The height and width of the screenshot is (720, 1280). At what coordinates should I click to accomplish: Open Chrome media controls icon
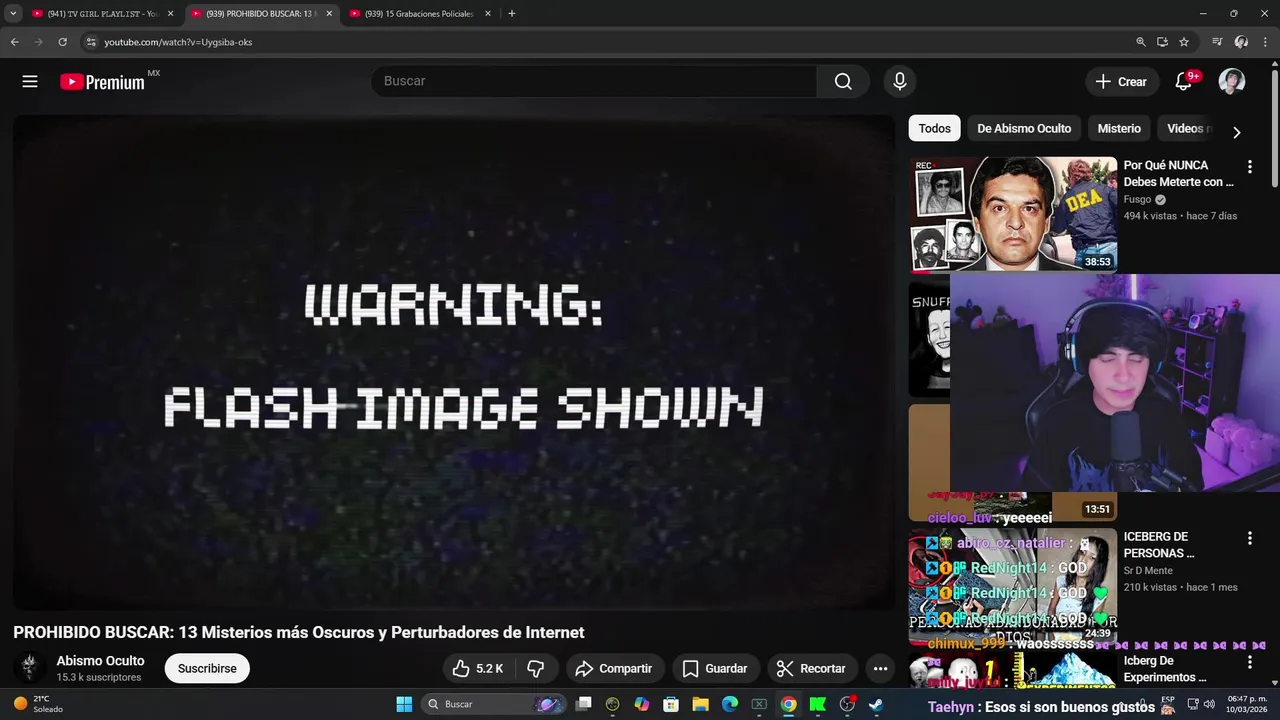coord(1217,42)
